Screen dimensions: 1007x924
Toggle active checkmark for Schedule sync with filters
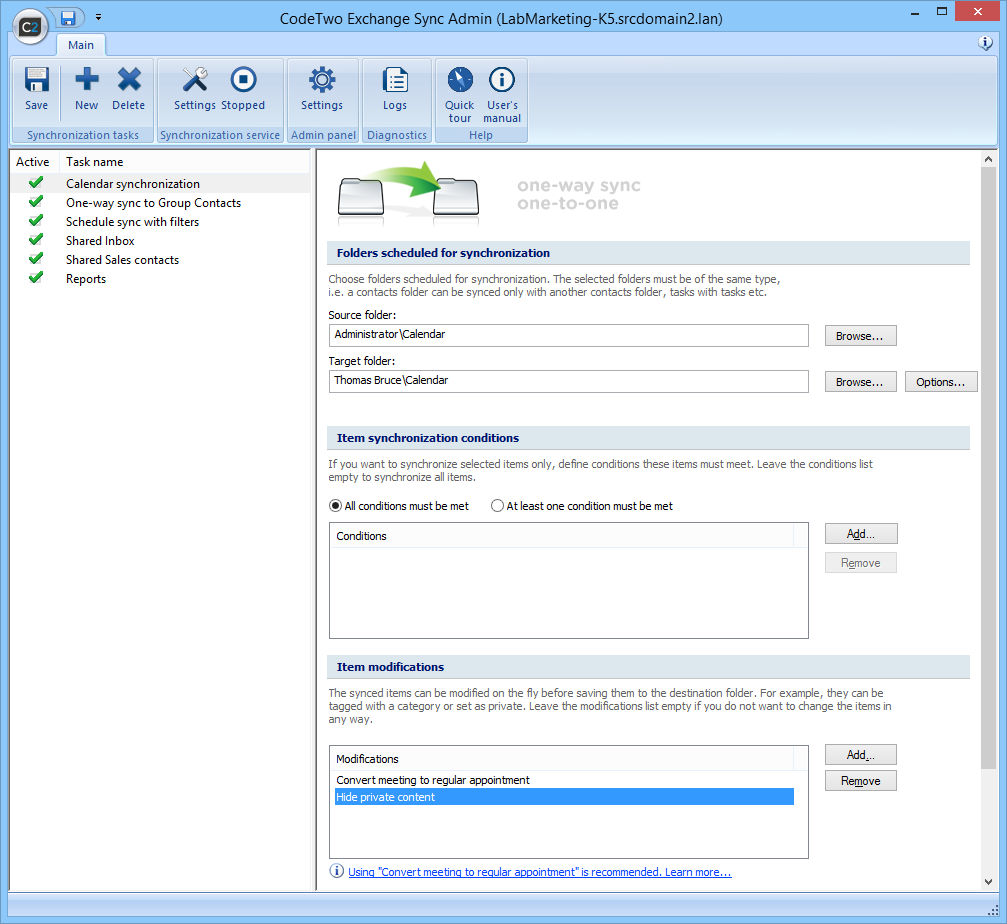(x=36, y=221)
